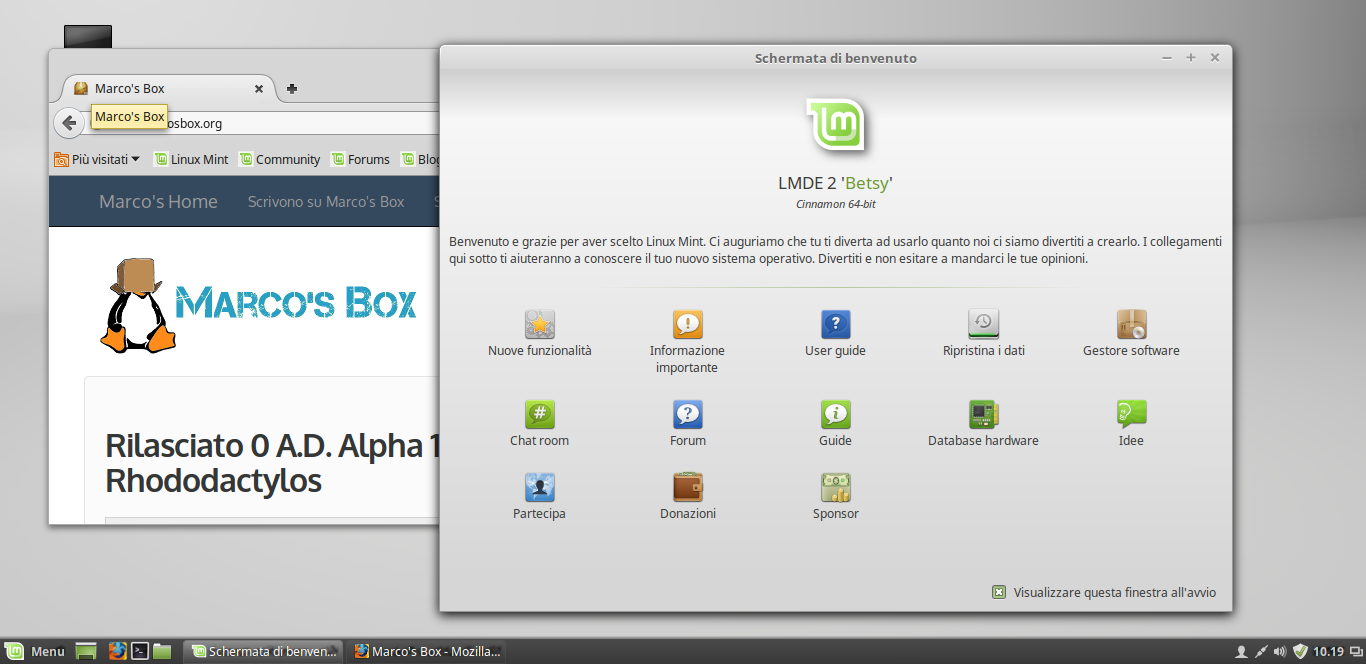Launch Ripristina i dati tool
The width and height of the screenshot is (1366, 664).
pyautogui.click(x=984, y=334)
